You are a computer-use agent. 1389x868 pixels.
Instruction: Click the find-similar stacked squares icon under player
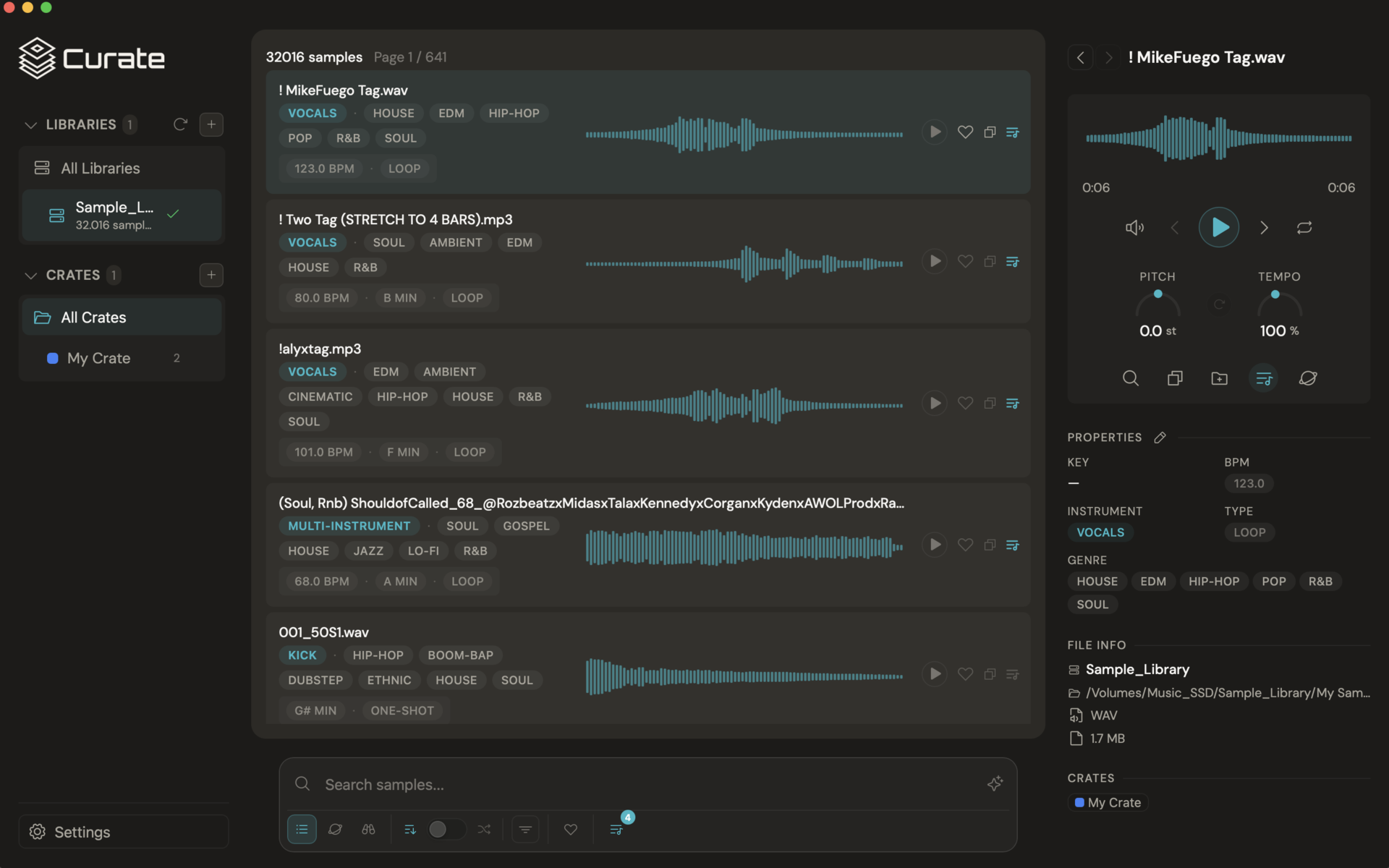coord(1175,378)
